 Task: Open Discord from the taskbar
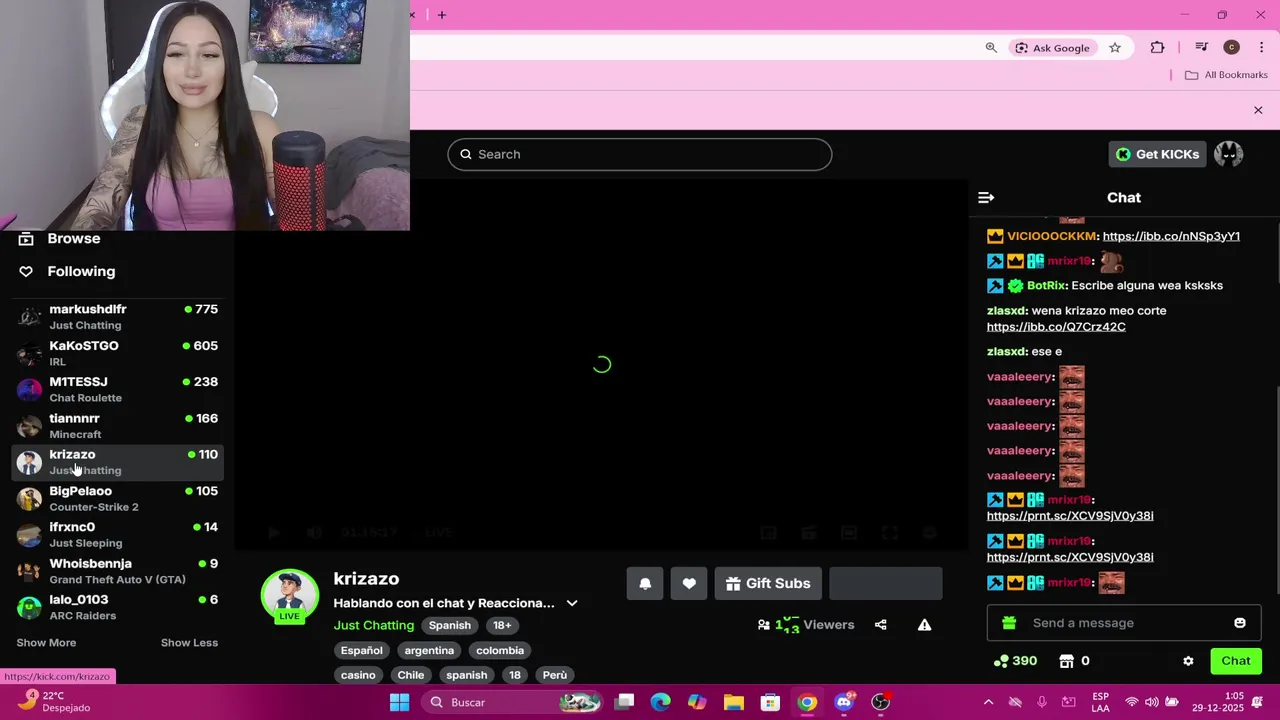[x=845, y=702]
